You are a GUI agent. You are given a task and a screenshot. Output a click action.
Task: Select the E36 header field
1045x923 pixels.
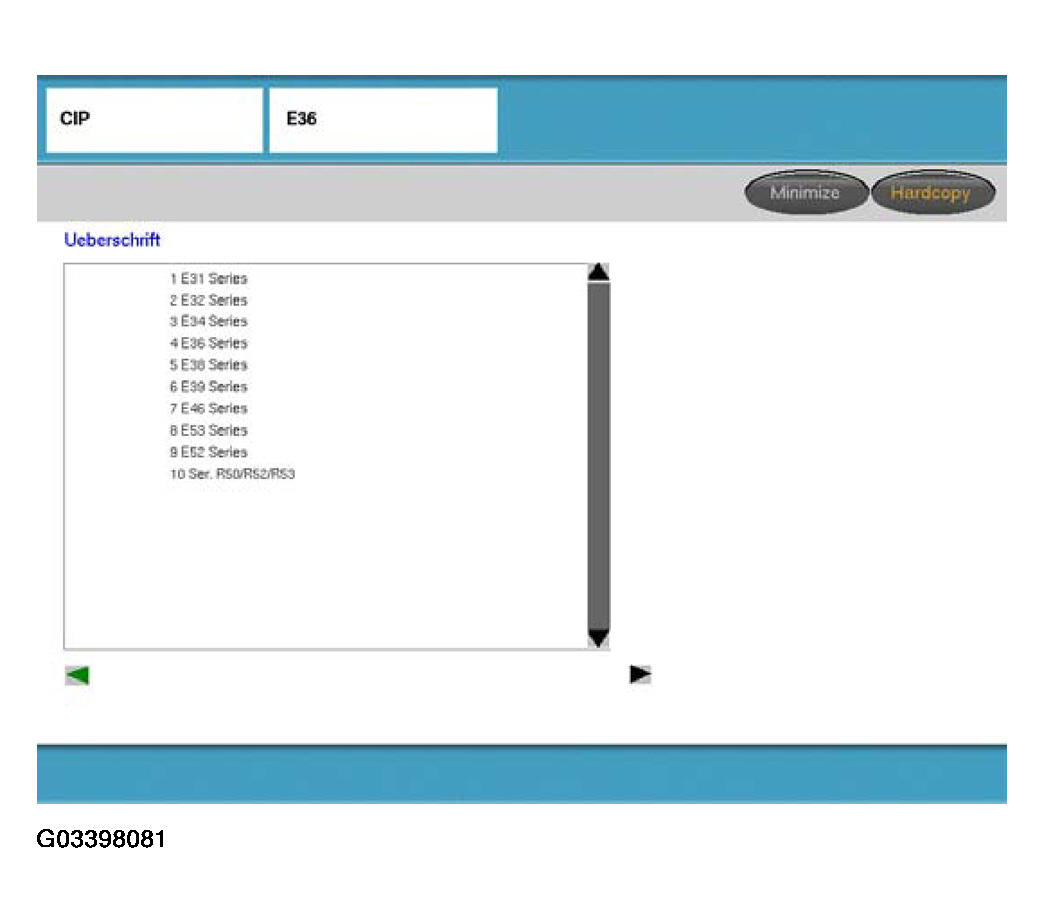382,120
